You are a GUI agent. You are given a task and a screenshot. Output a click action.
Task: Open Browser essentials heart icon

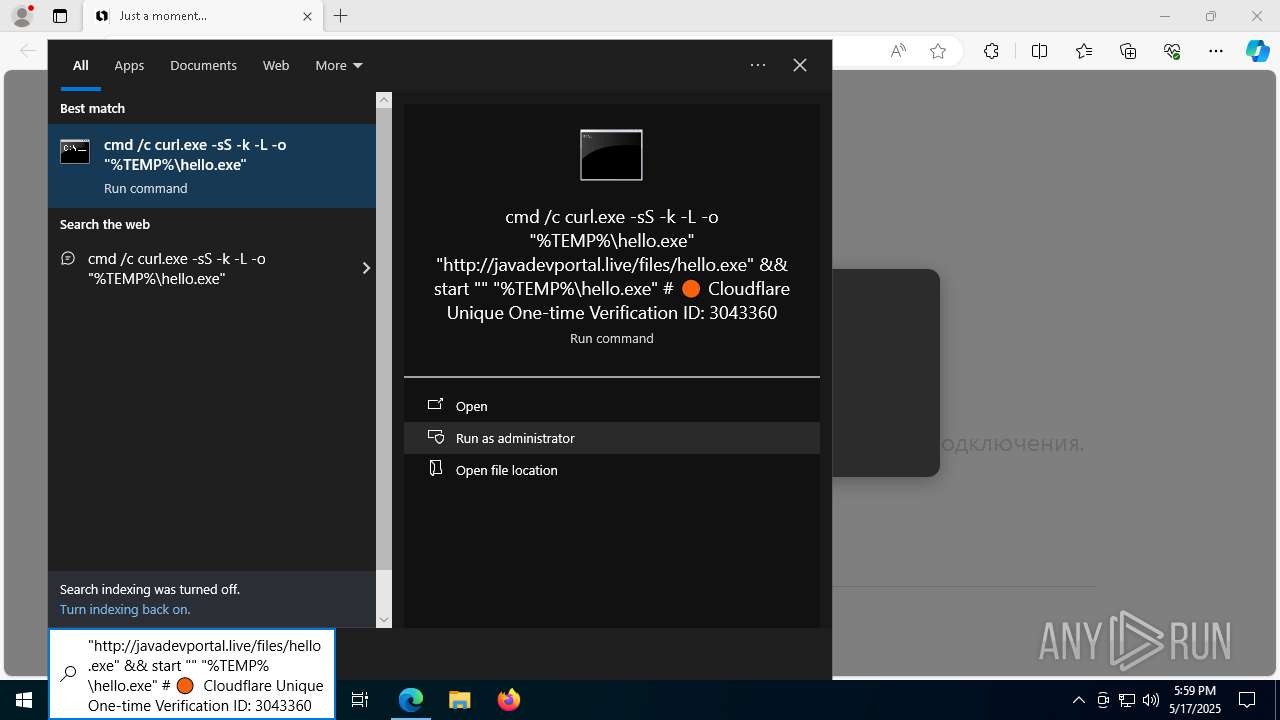point(1172,51)
